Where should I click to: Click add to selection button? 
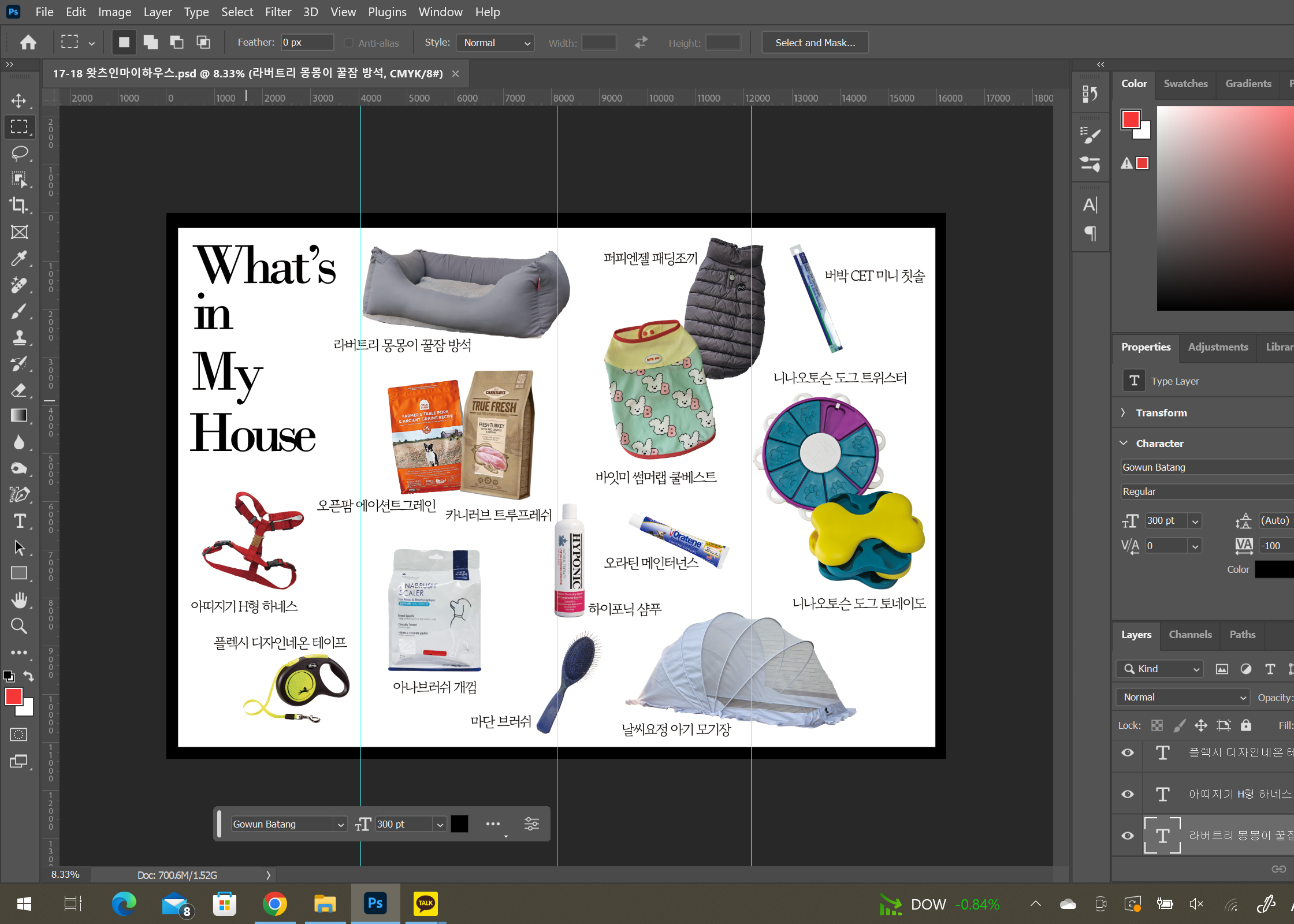[x=150, y=42]
